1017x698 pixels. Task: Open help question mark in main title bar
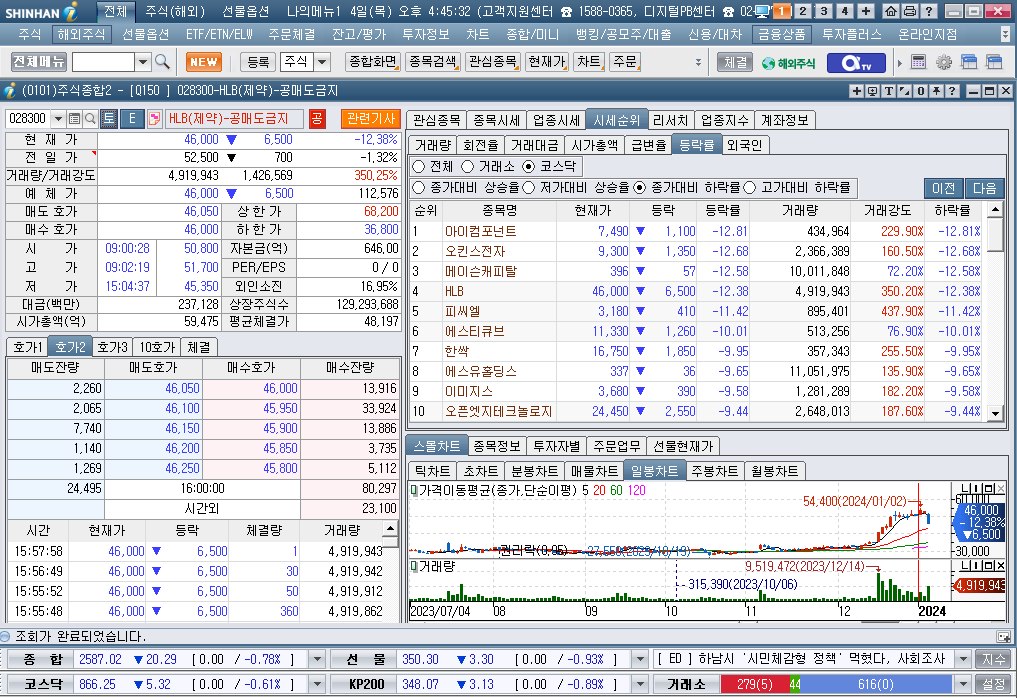[929, 11]
